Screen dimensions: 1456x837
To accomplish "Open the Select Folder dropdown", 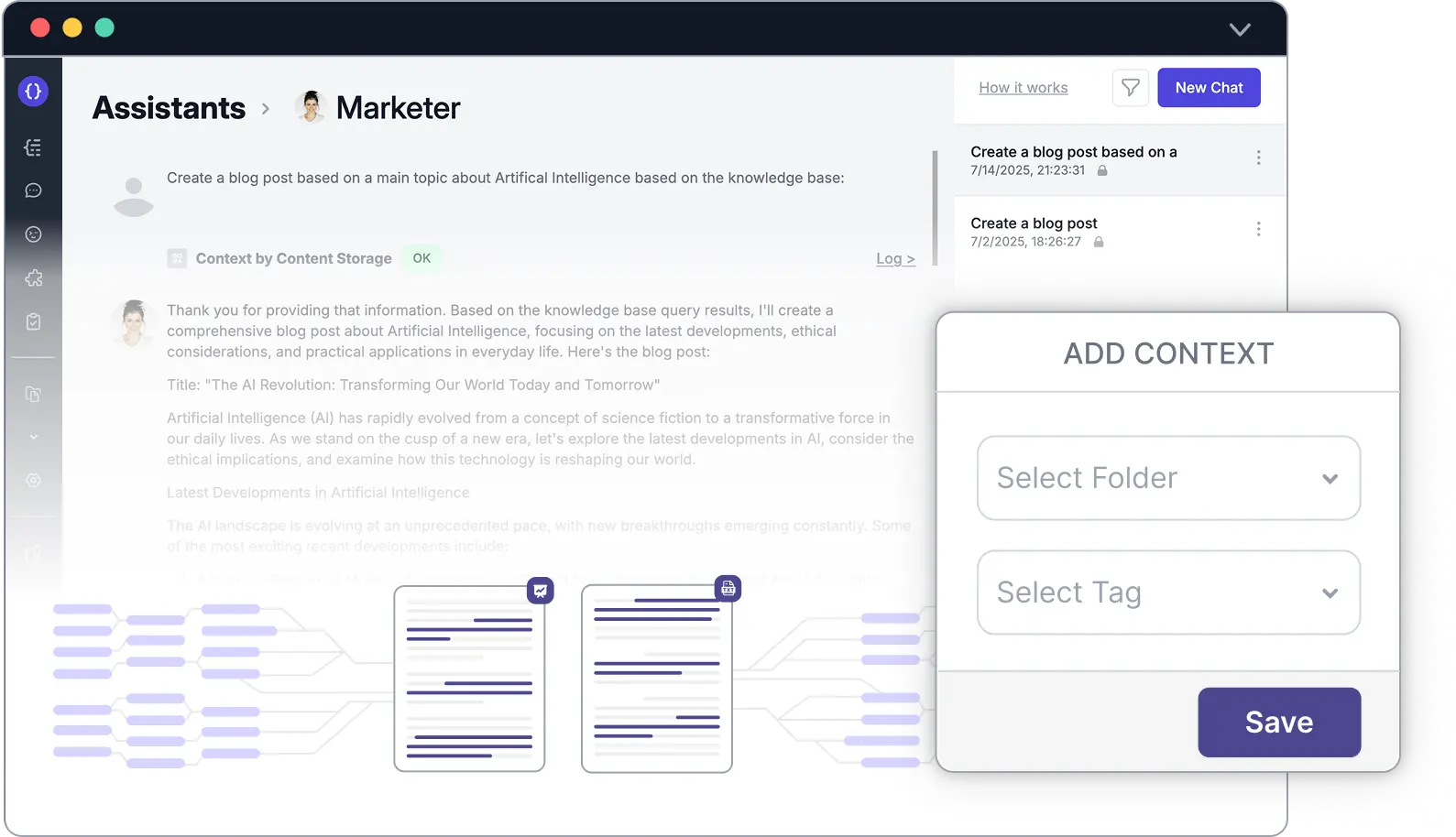I will tap(1168, 478).
